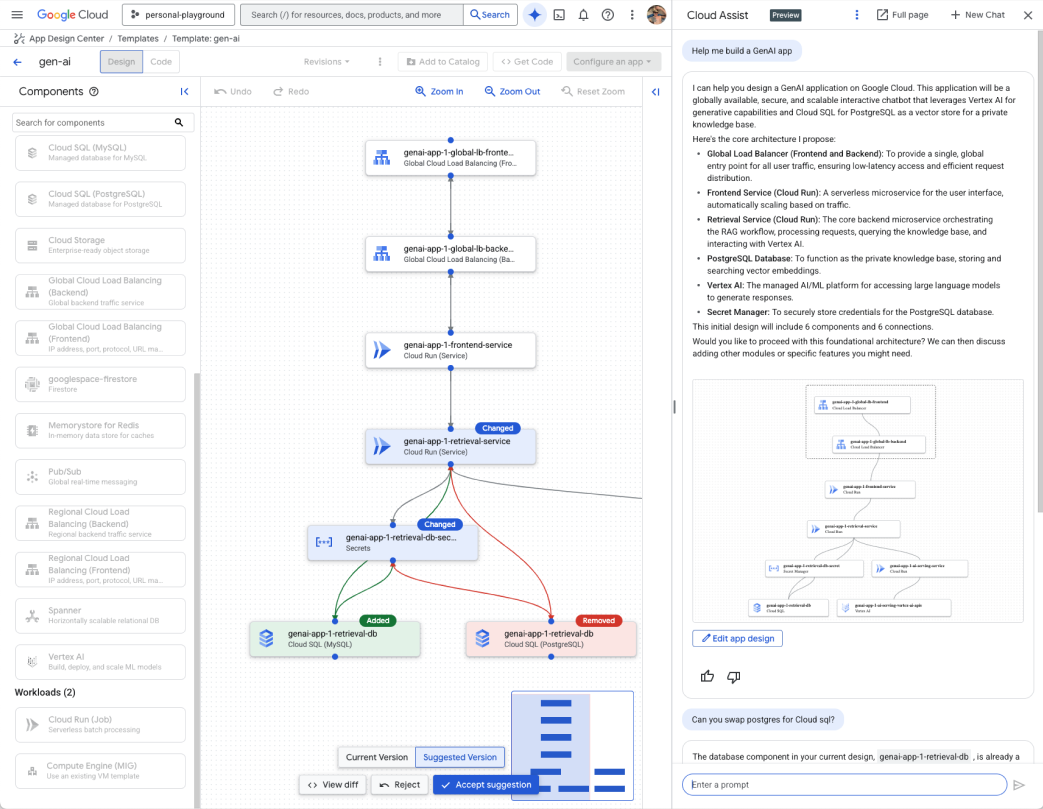
Task: Open the notifications bell
Action: 583,15
